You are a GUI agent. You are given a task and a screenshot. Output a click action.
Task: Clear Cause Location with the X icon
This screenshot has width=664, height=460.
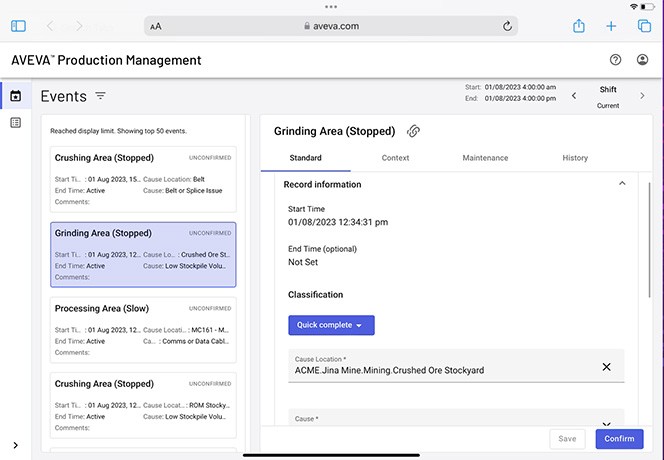(x=606, y=367)
